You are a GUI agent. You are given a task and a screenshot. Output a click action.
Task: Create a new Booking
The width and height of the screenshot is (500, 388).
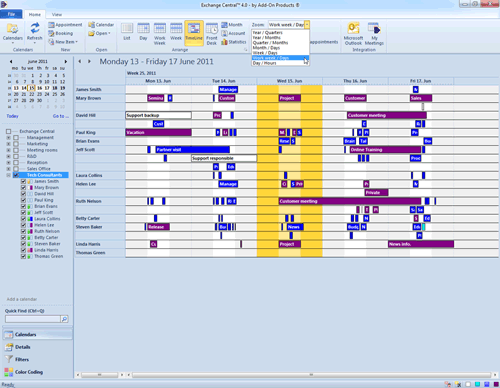click(60, 33)
